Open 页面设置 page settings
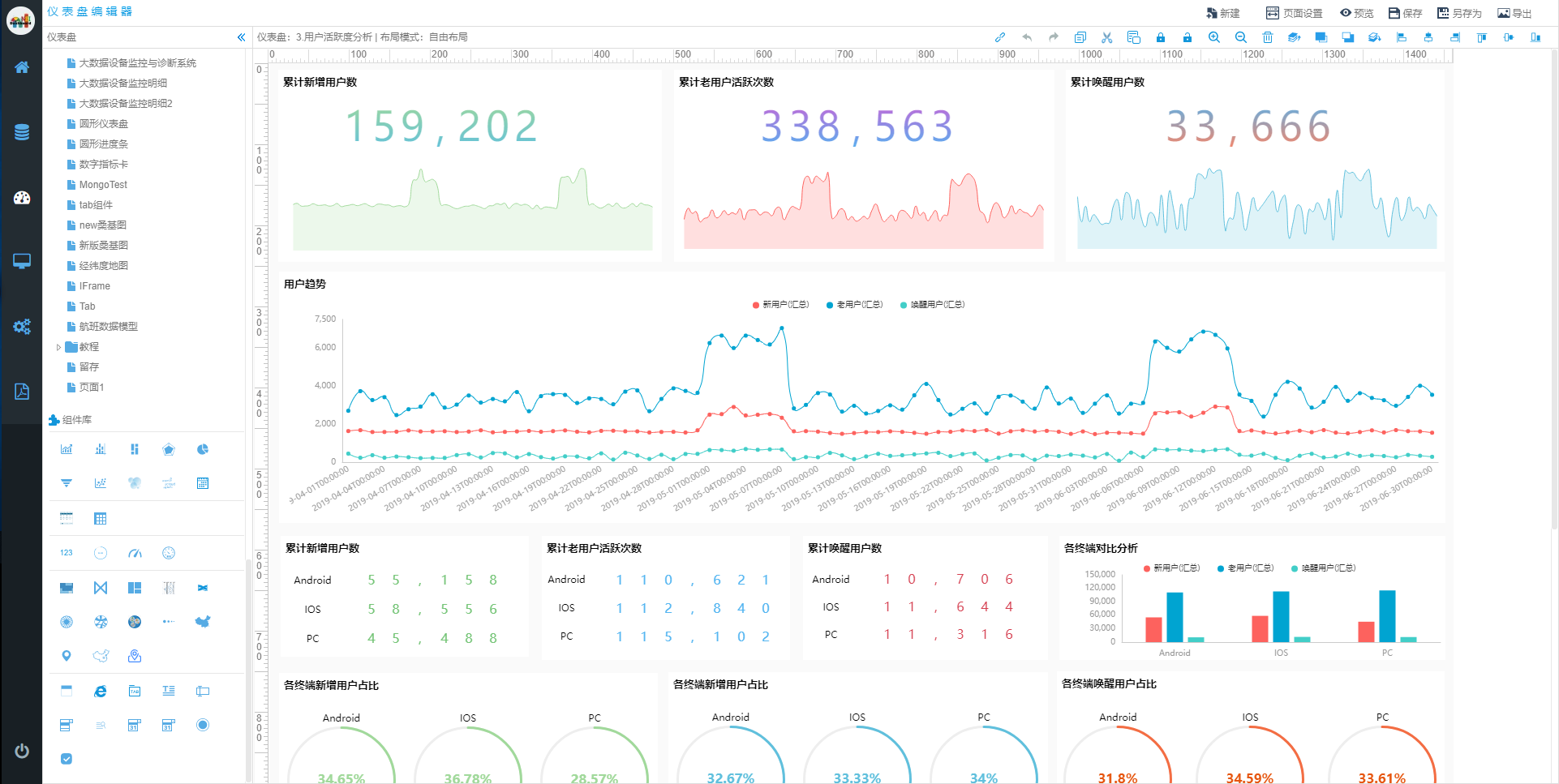Image resolution: width=1559 pixels, height=784 pixels. coord(1294,13)
